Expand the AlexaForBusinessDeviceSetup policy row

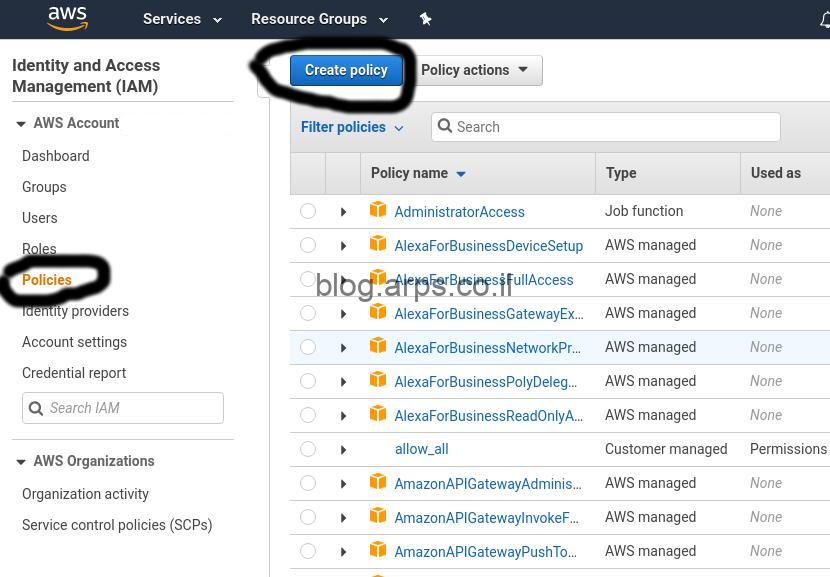[x=344, y=246]
